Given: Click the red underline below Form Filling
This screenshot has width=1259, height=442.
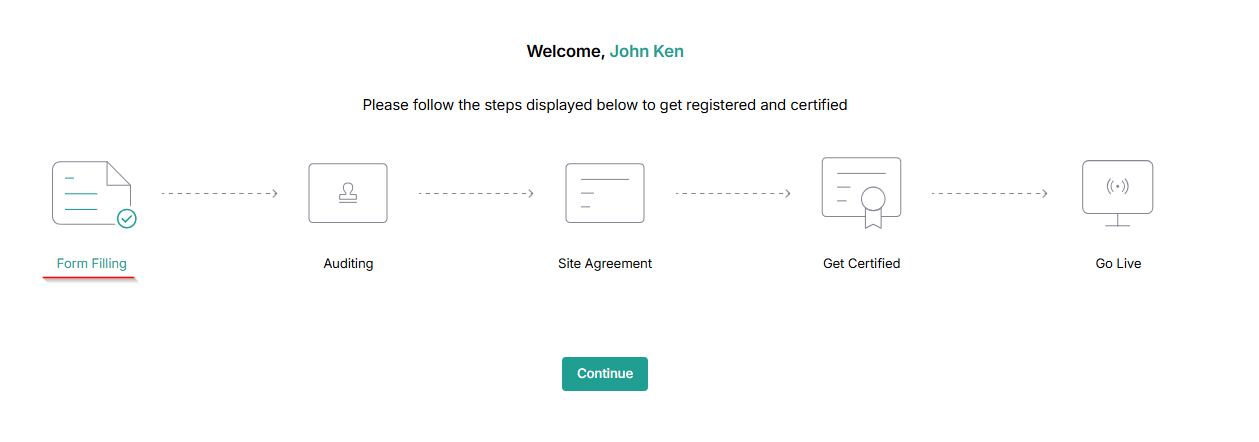Looking at the screenshot, I should 90,279.
